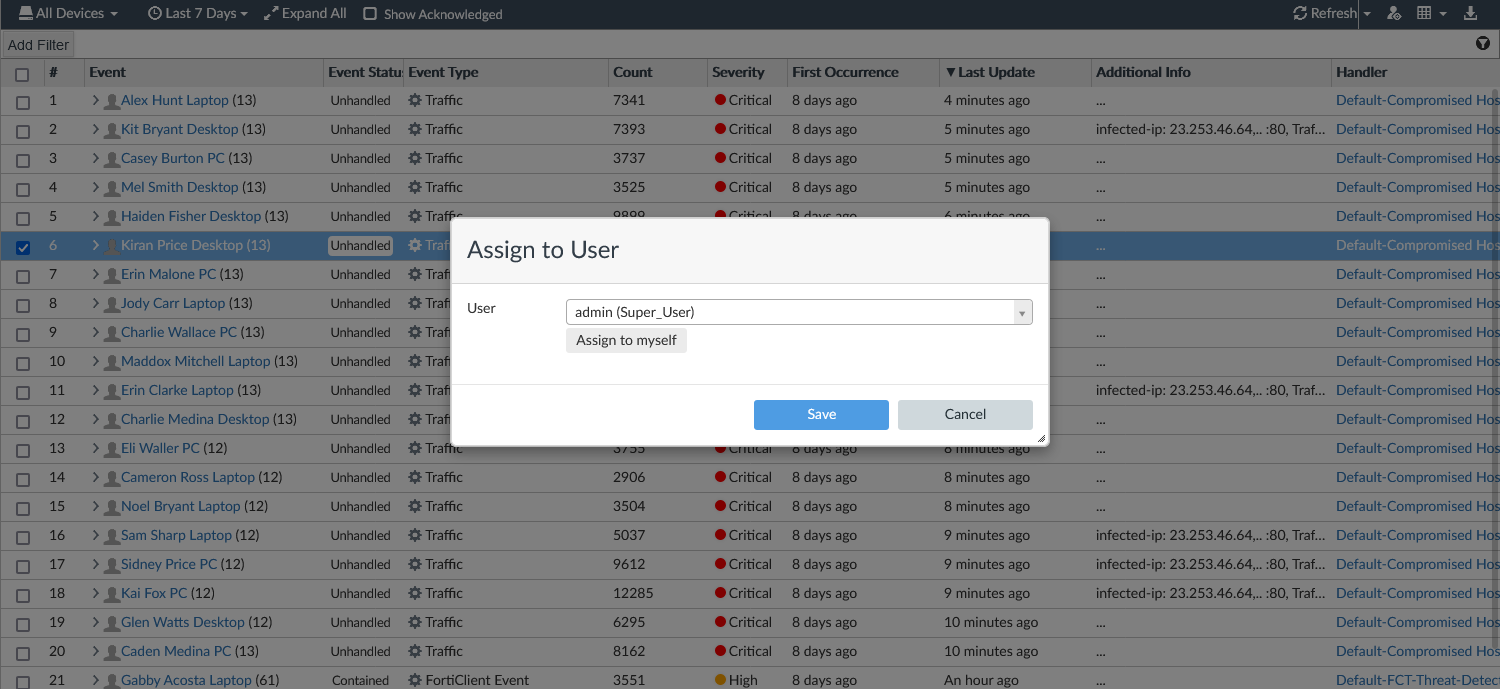Enable the Show Acknowledged checkbox
Screen dimensions: 1500x689
pos(370,14)
